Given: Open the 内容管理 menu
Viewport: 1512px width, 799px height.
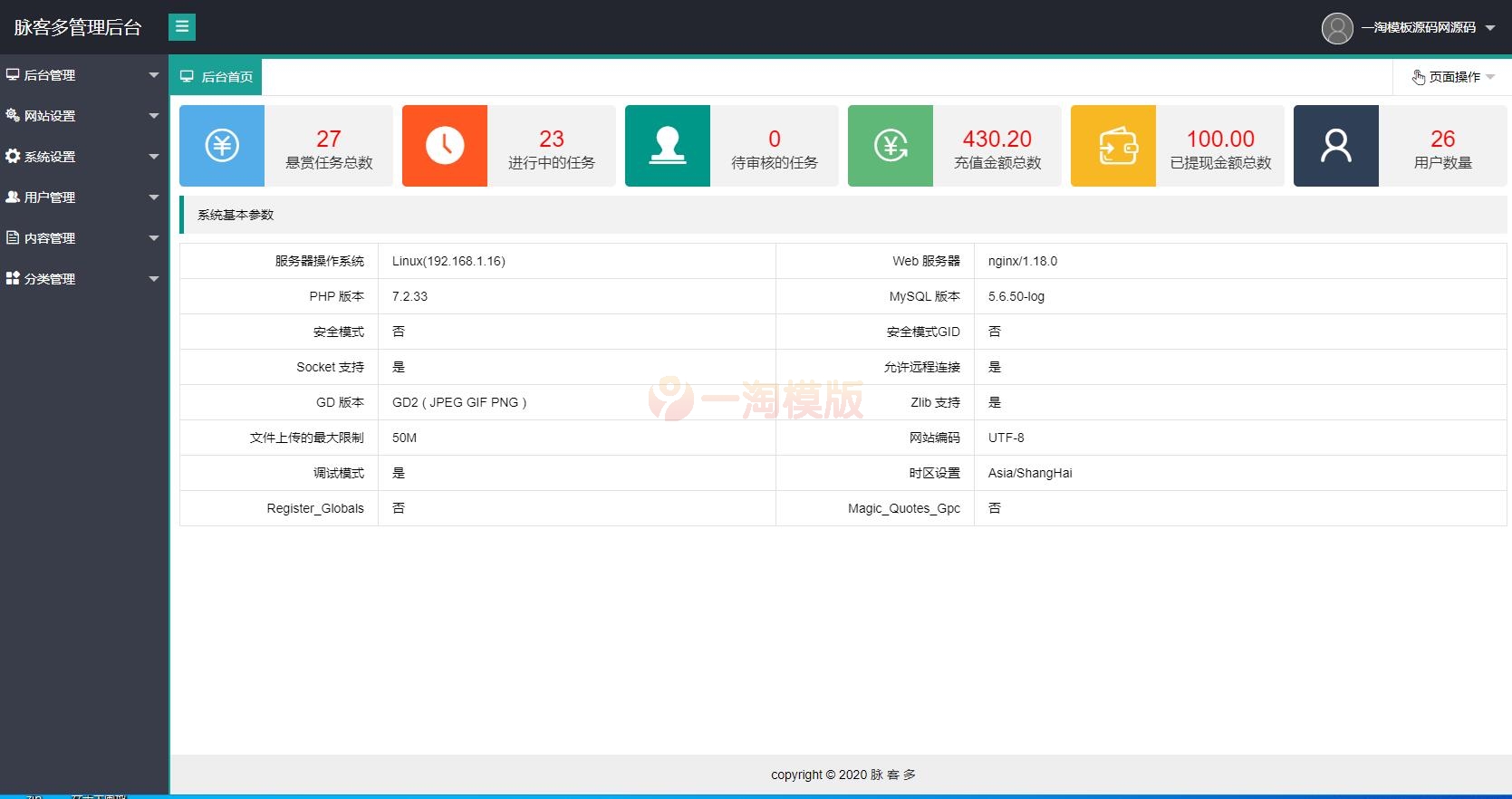Looking at the screenshot, I should pyautogui.click(x=84, y=238).
